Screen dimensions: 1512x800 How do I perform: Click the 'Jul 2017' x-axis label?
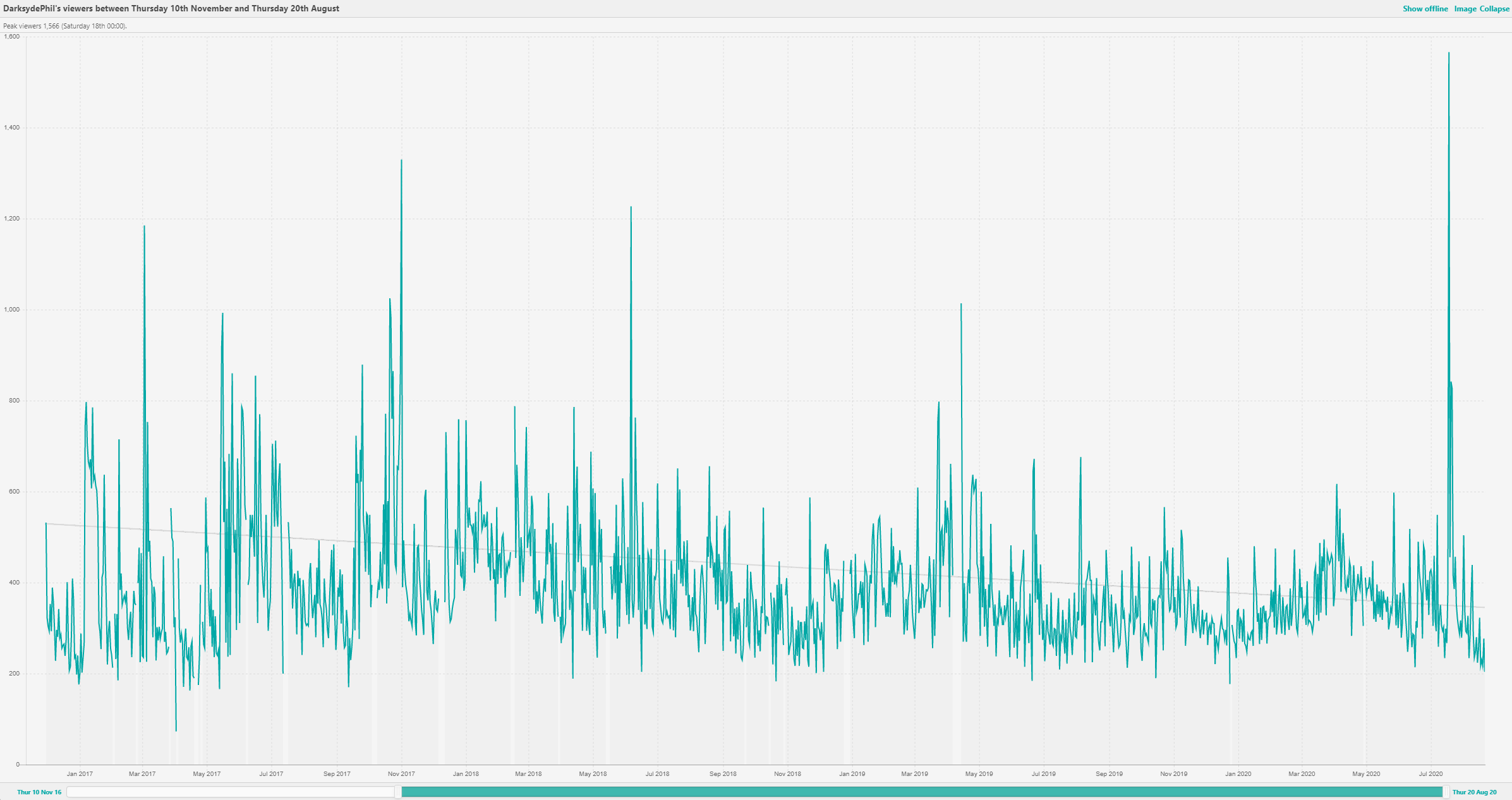tap(271, 774)
